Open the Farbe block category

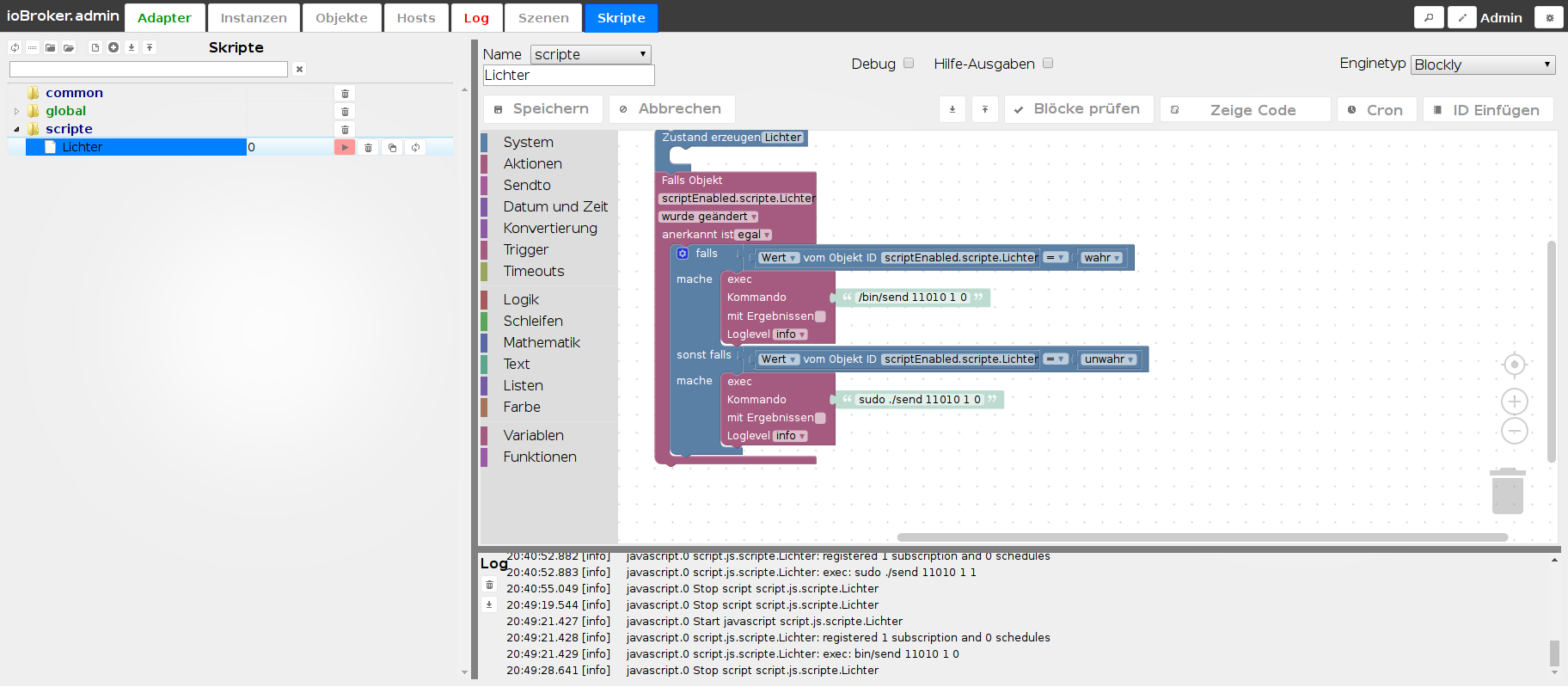click(x=522, y=408)
